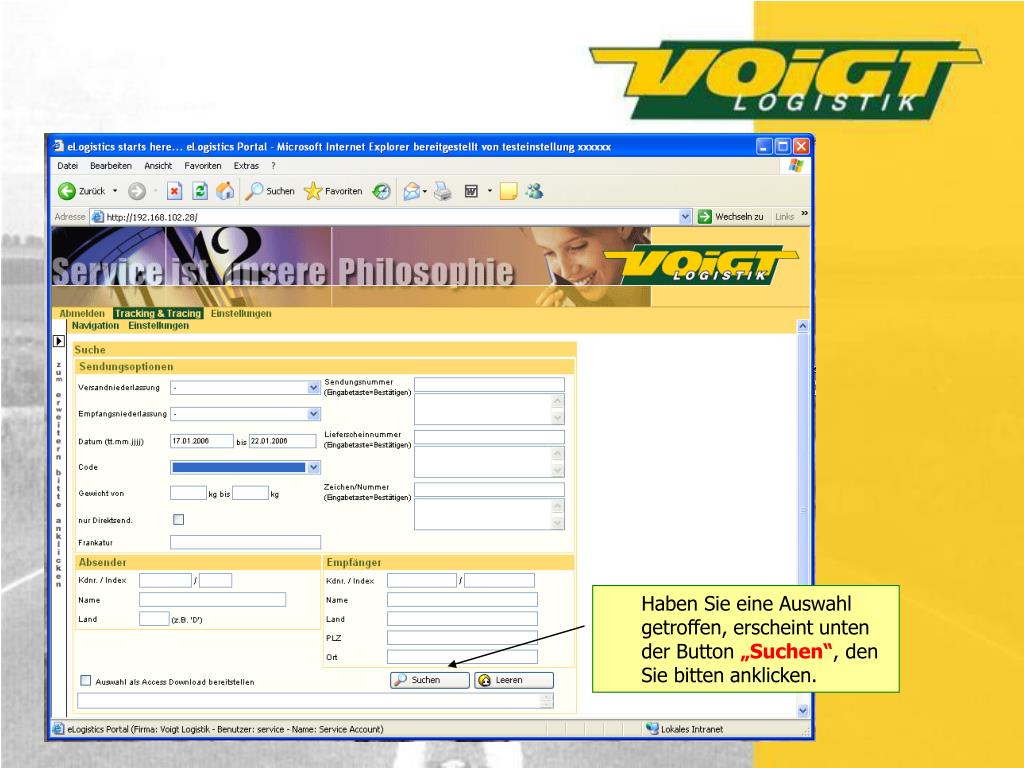Open the Datei menu
This screenshot has width=1024, height=768.
[x=67, y=166]
